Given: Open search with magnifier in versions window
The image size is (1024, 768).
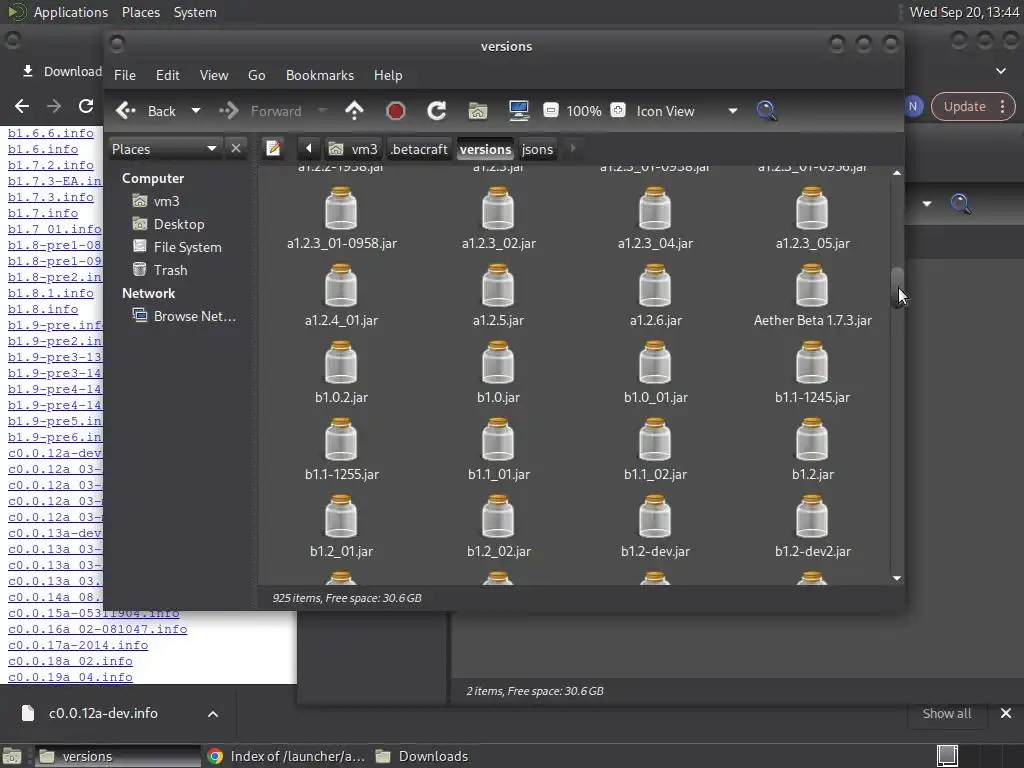Looking at the screenshot, I should [x=766, y=110].
